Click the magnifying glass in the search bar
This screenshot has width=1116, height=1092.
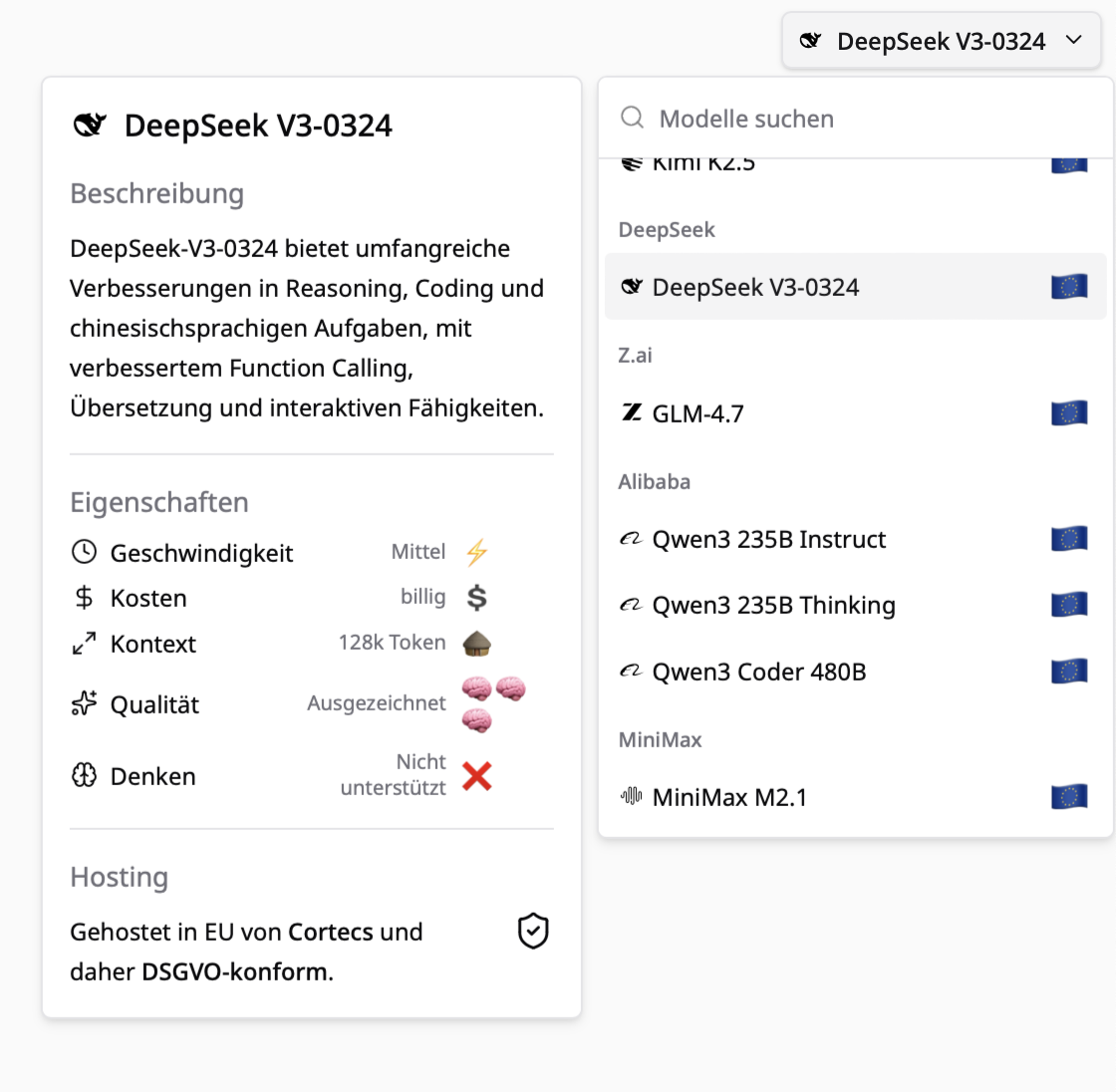coord(632,118)
